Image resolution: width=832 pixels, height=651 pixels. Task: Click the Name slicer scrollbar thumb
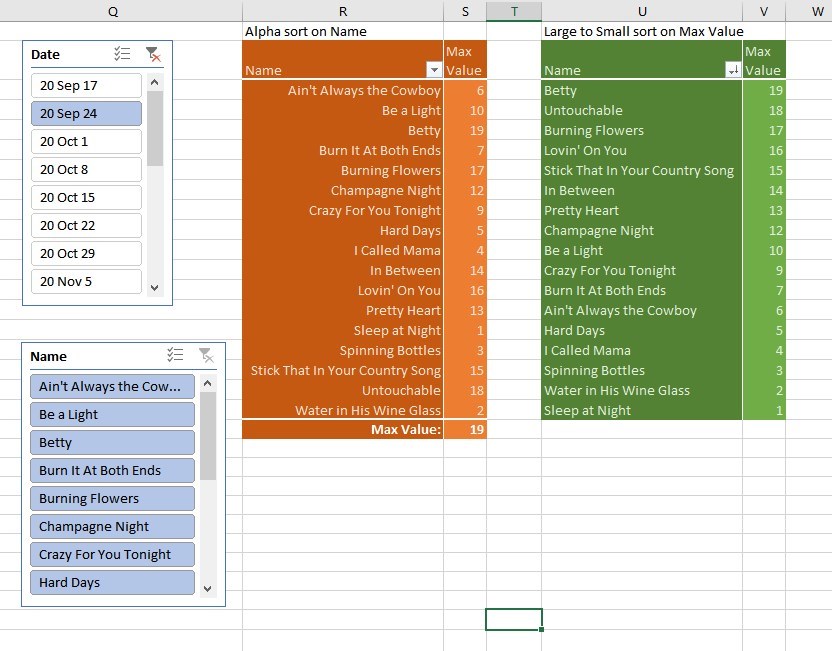(x=208, y=436)
